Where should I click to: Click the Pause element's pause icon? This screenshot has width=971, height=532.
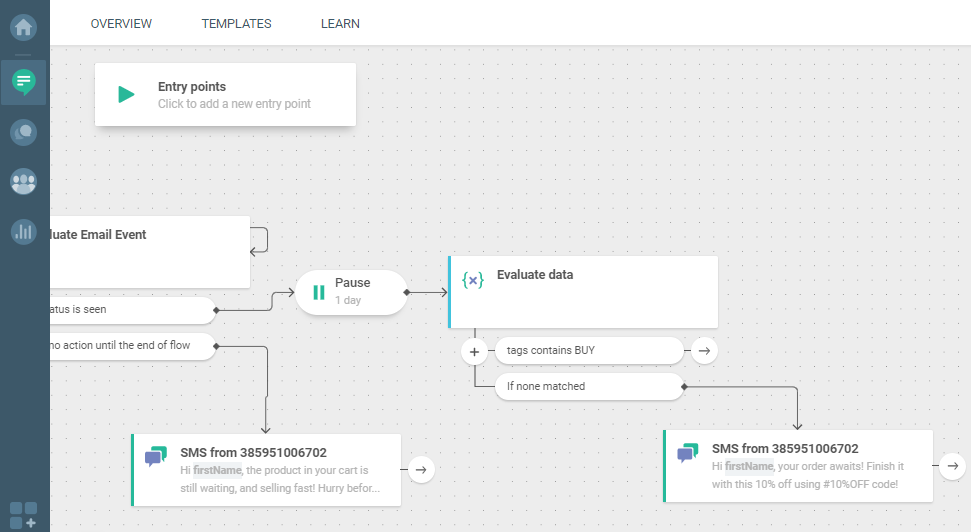pos(319,292)
